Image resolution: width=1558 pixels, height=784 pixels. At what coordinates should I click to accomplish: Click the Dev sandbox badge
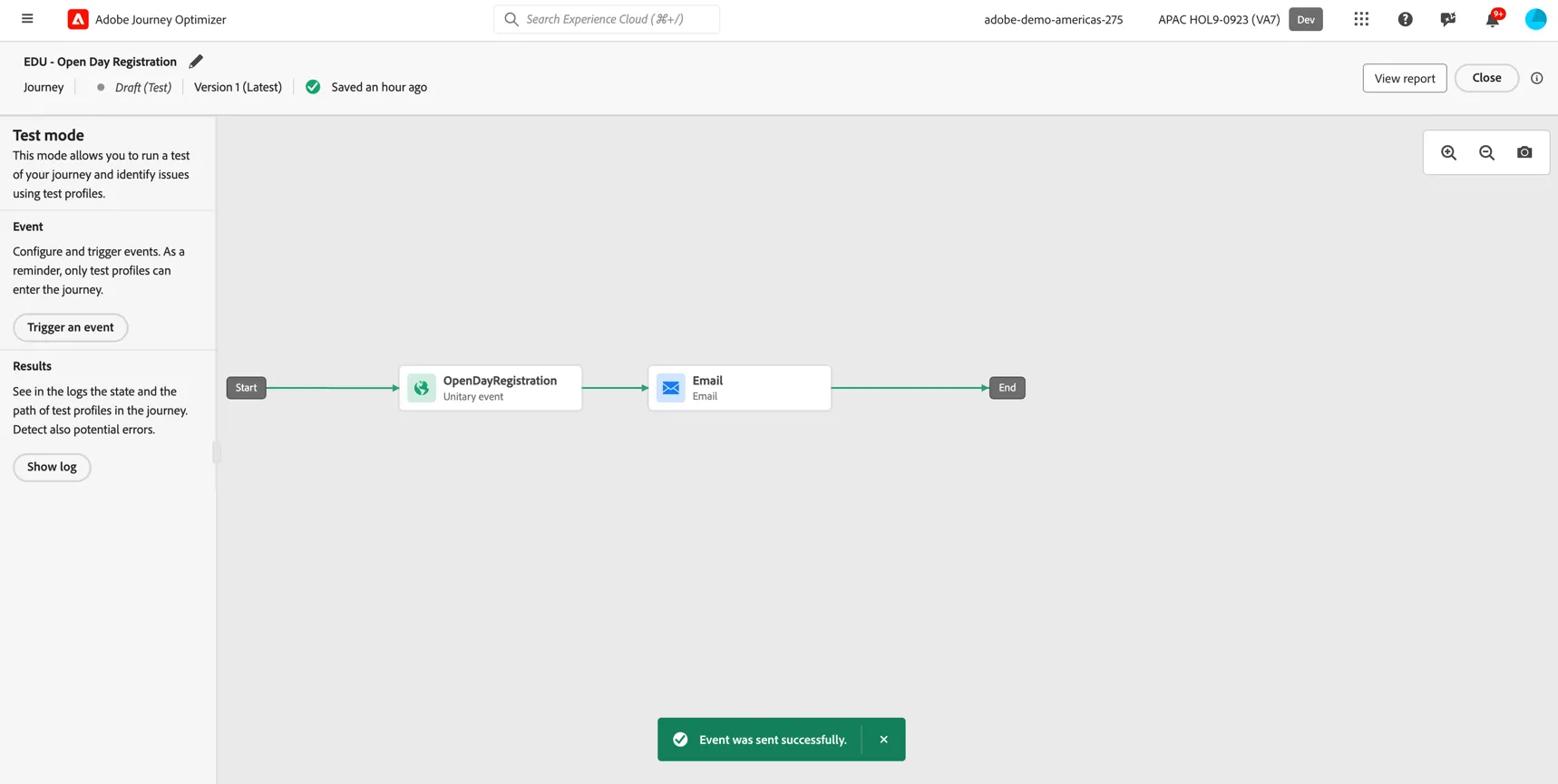1305,19
